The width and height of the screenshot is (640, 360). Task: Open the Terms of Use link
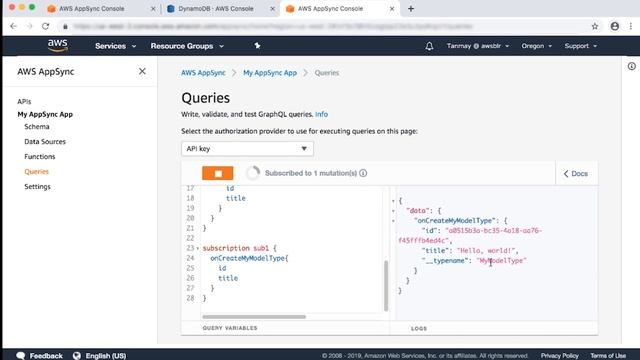coord(608,356)
